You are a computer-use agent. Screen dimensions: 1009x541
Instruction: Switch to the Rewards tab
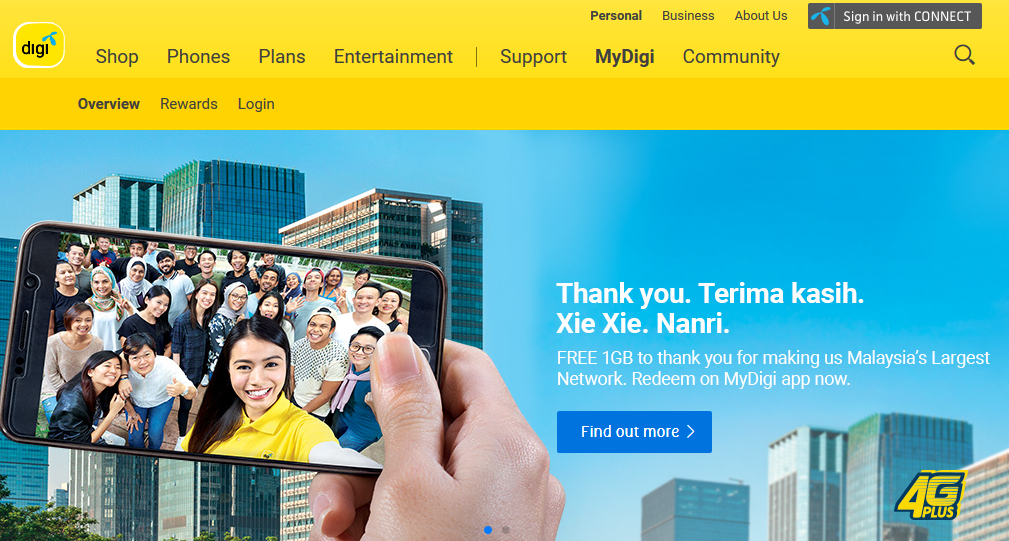point(189,104)
